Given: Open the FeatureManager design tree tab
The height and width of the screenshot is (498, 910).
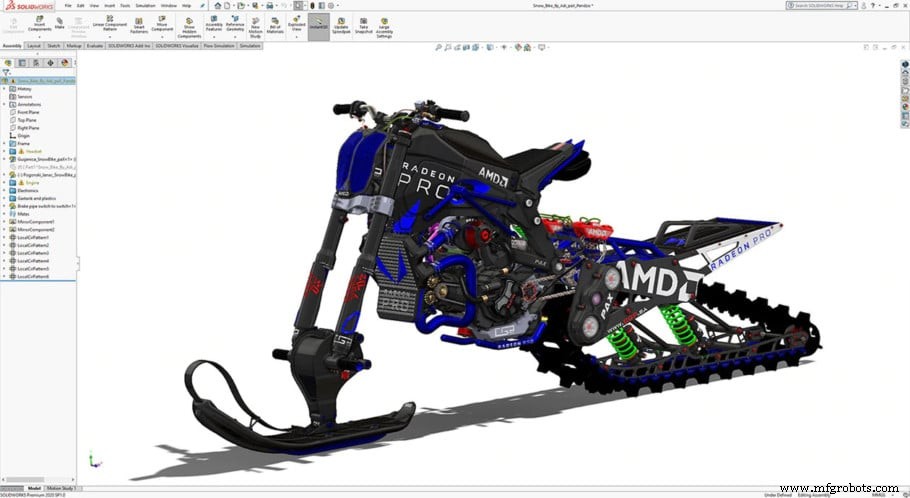Looking at the screenshot, I should pos(8,63).
